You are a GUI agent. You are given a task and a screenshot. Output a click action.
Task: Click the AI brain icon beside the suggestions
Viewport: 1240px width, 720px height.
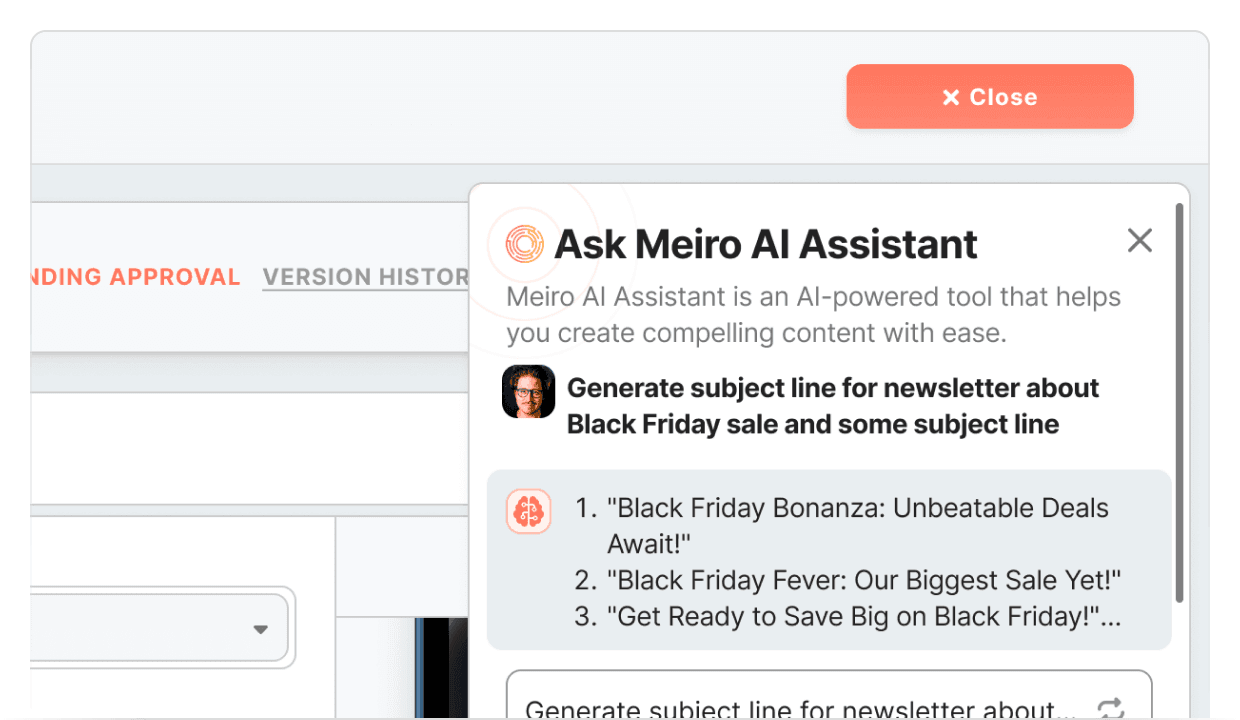[x=528, y=511]
